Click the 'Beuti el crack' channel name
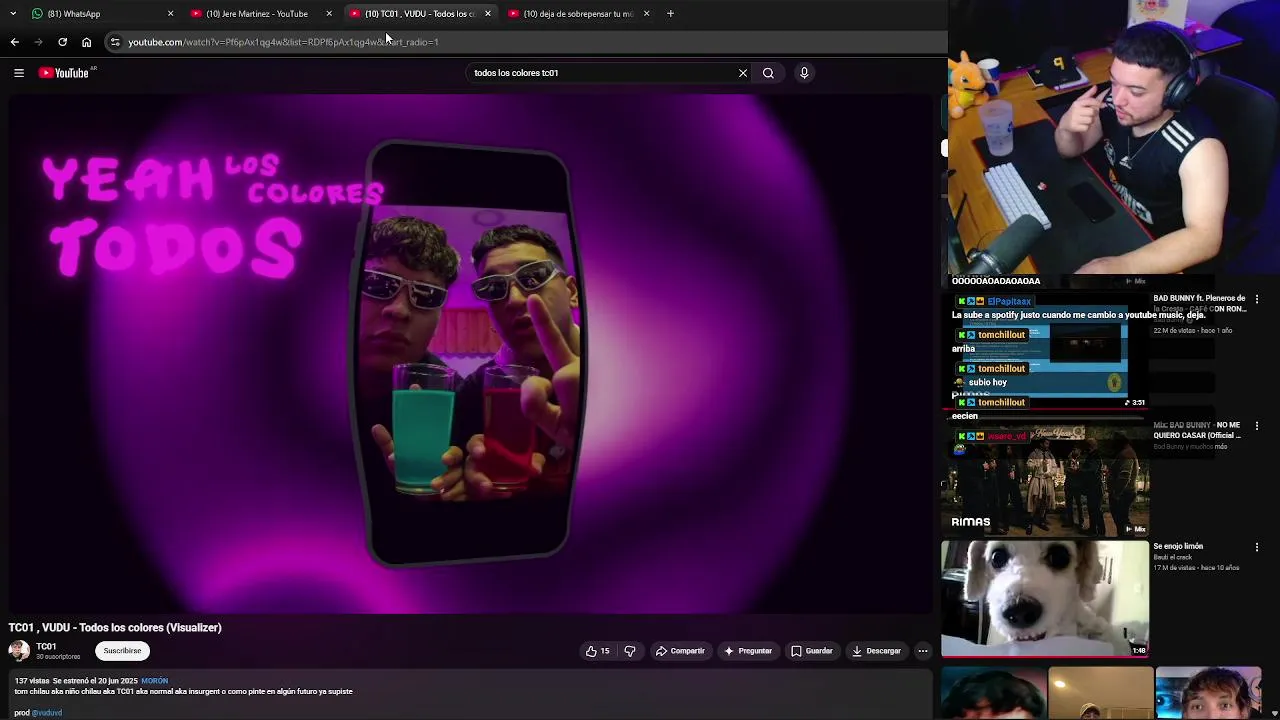1280x720 pixels. [x=1173, y=557]
